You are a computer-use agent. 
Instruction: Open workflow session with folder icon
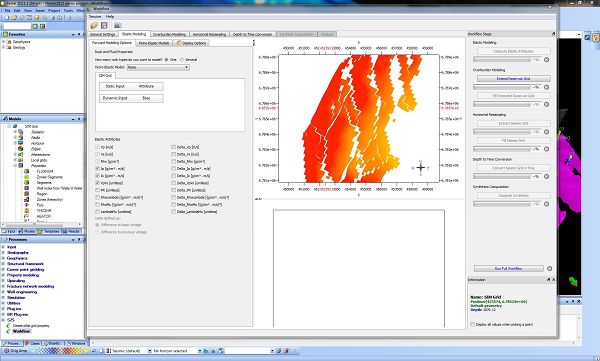tap(94, 26)
